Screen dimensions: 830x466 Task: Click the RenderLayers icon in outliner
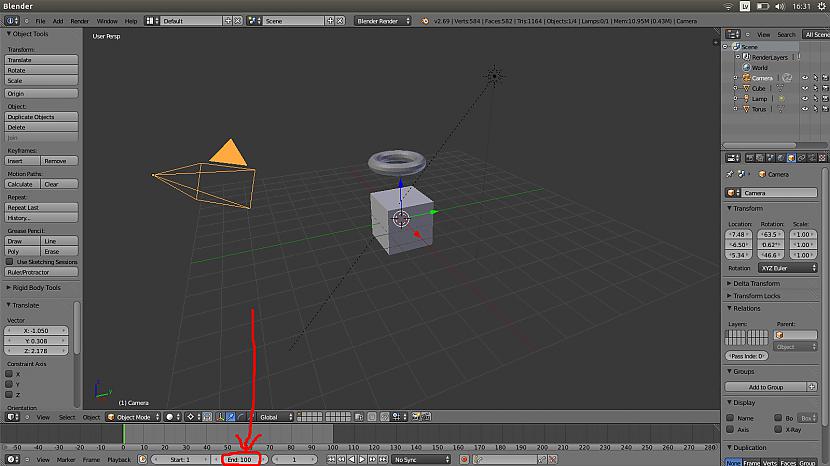(x=746, y=57)
